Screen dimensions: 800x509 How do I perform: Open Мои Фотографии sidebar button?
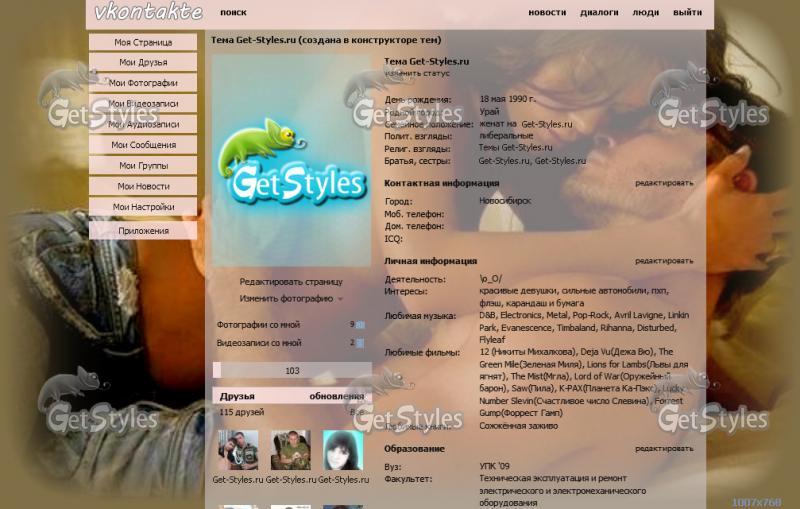tap(143, 83)
